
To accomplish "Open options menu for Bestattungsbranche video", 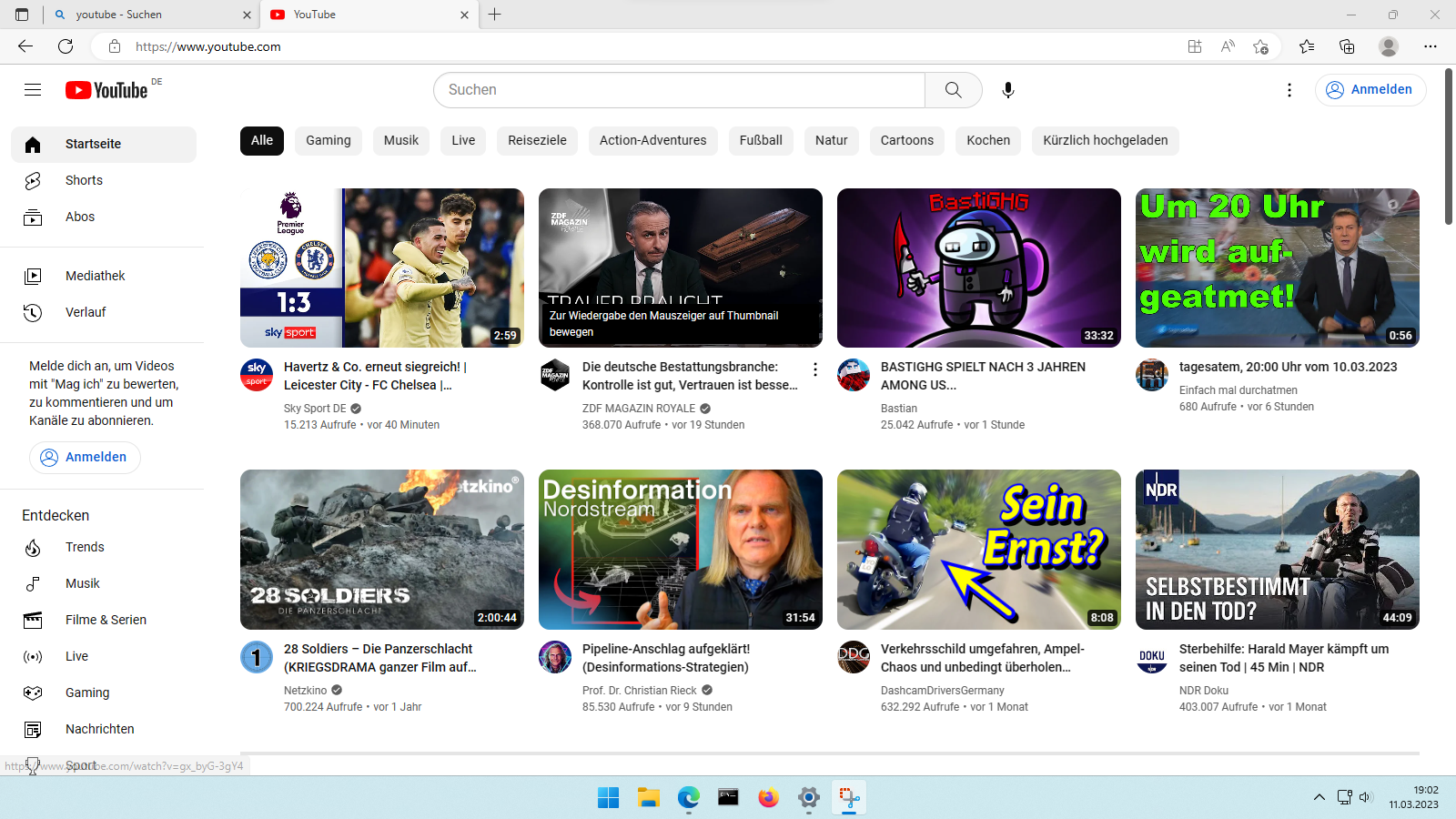I will (815, 369).
